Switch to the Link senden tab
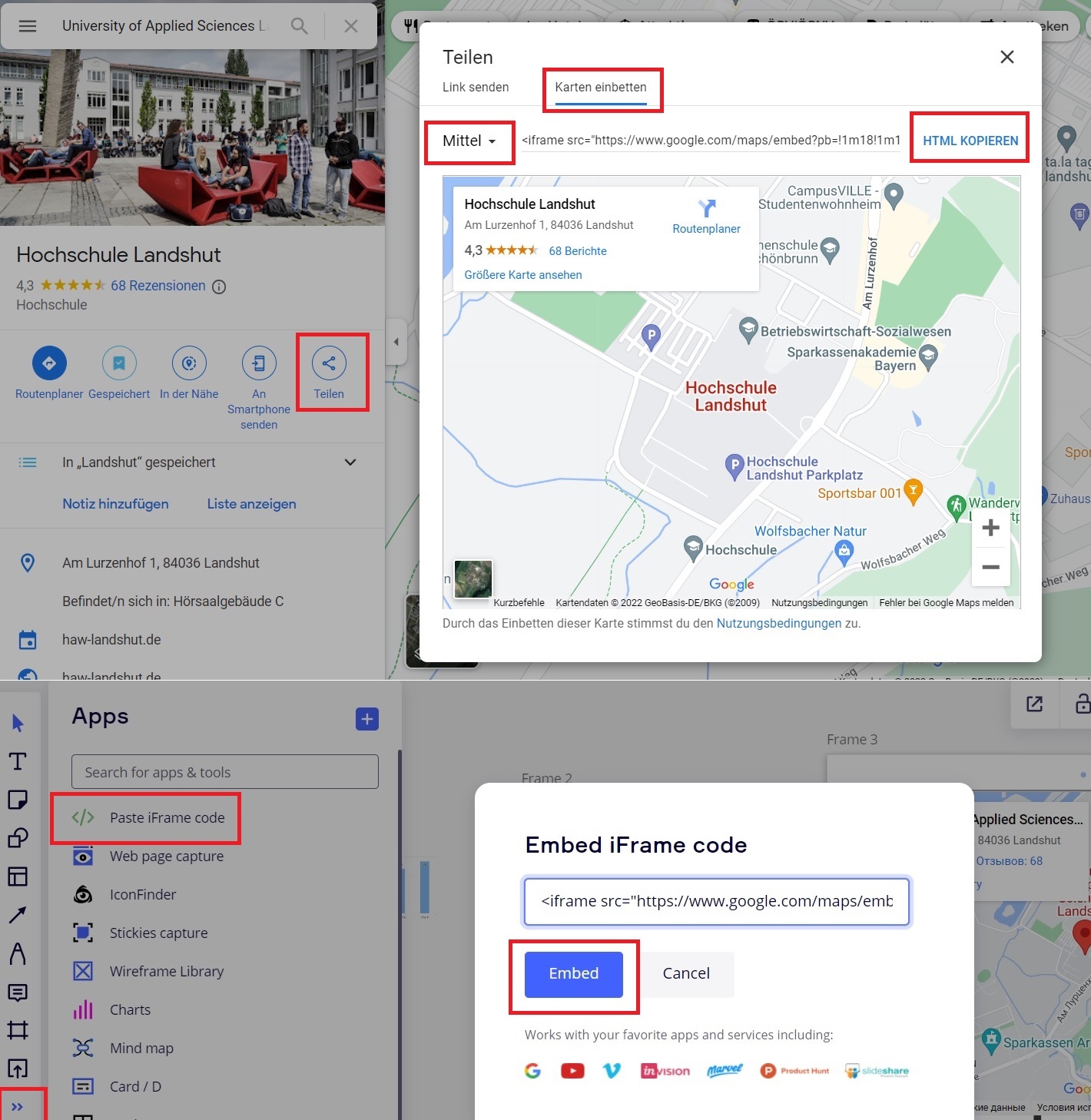The image size is (1091, 1120). 476,88
